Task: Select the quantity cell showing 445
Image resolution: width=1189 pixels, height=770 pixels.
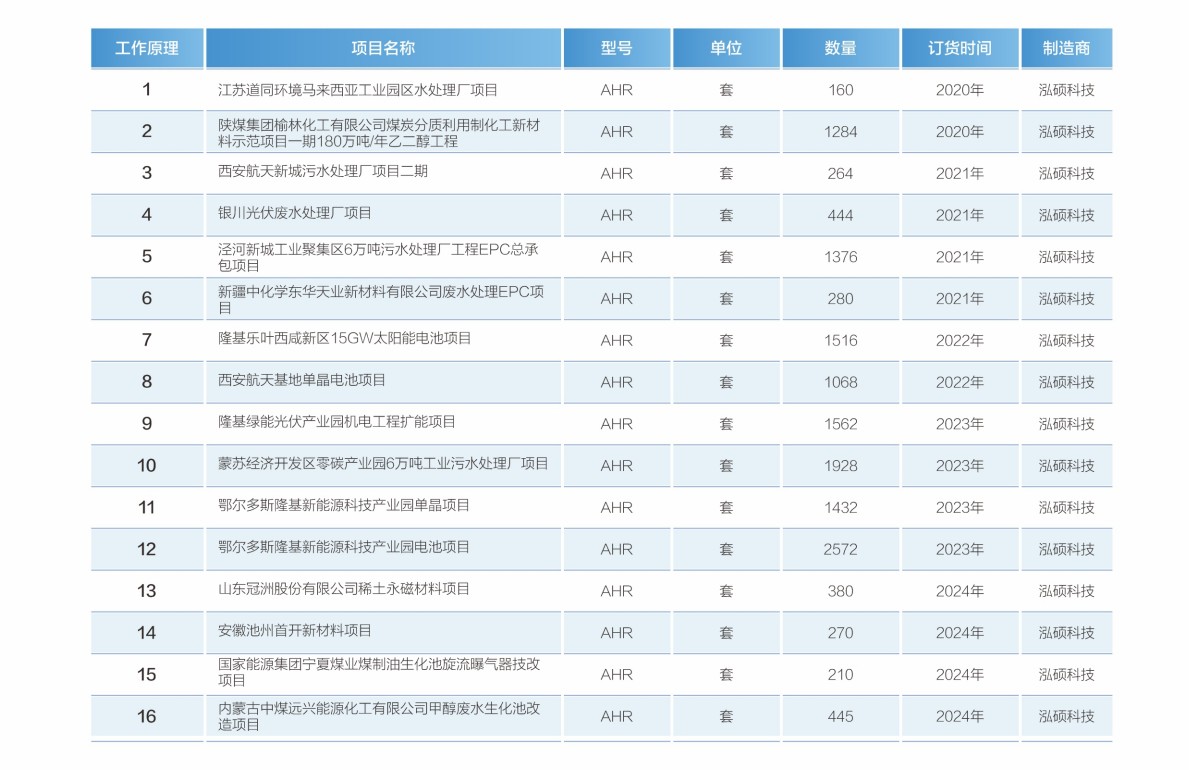Action: 840,716
